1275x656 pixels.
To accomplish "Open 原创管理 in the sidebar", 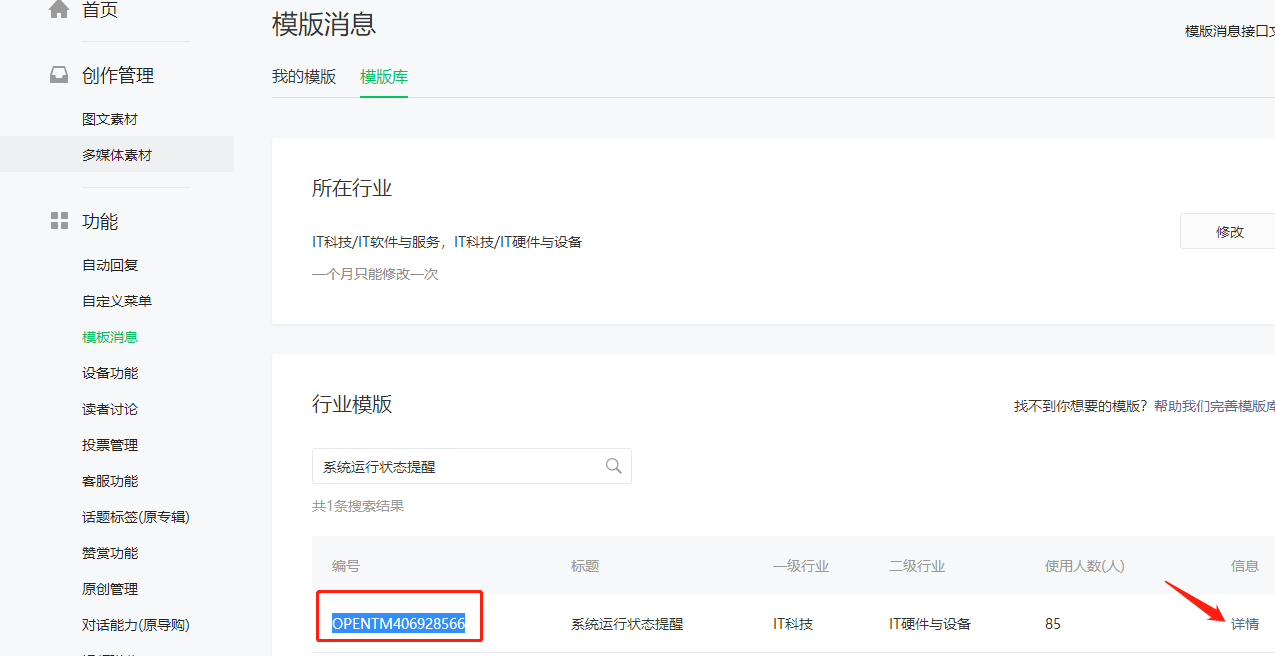I will pyautogui.click(x=110, y=589).
